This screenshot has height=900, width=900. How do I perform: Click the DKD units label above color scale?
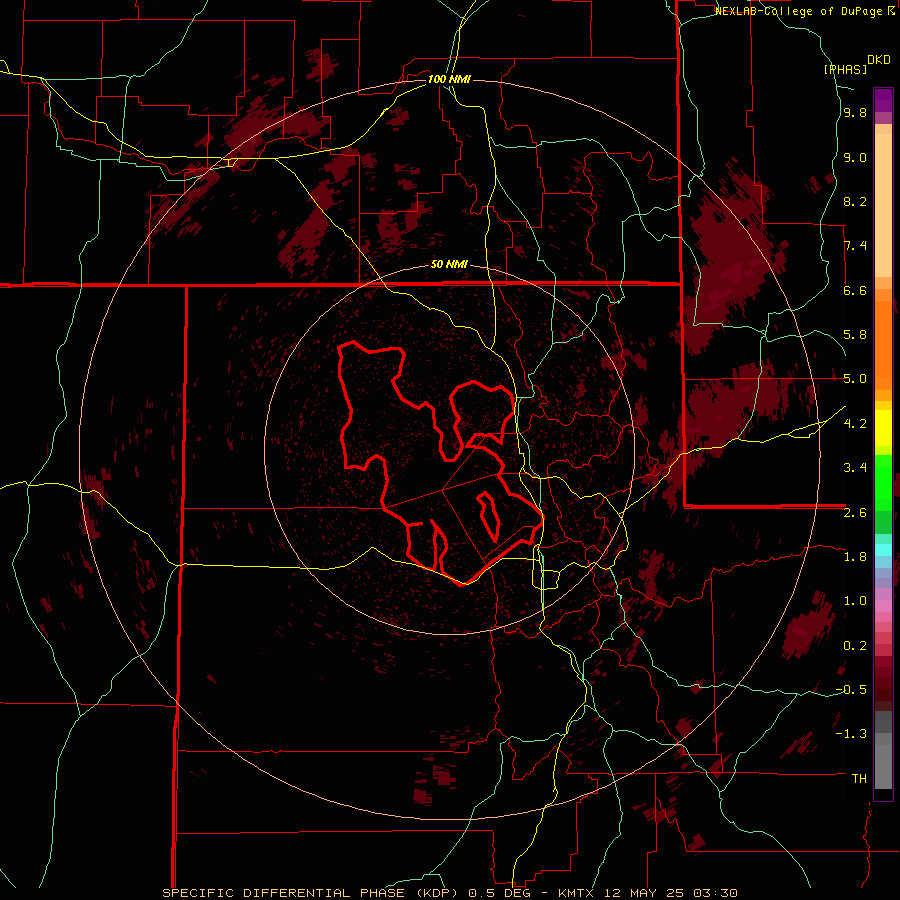(x=879, y=60)
